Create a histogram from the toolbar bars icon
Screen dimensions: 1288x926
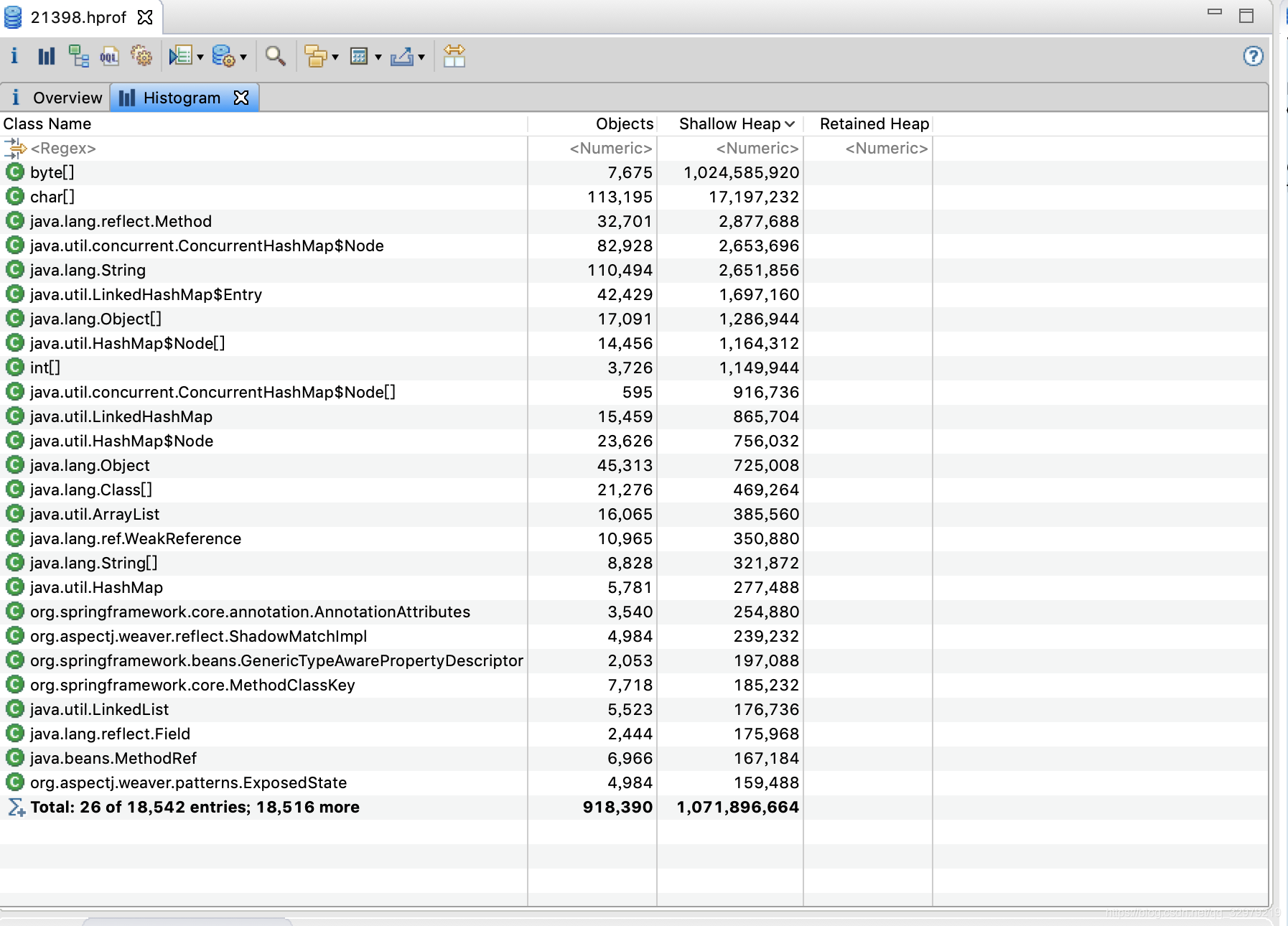(47, 56)
